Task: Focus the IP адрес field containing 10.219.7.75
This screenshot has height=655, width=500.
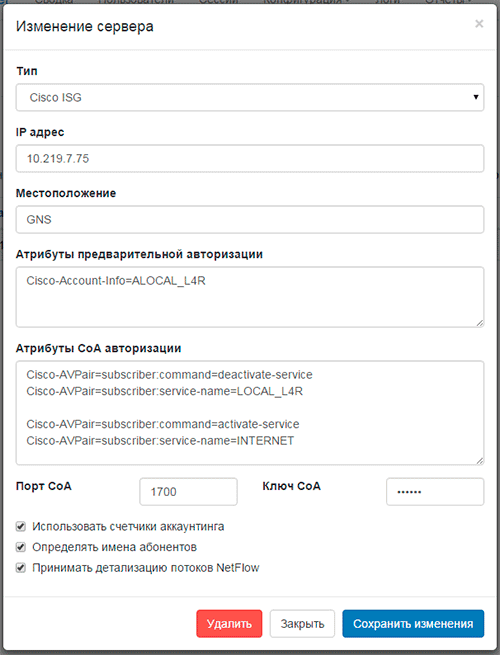Action: [x=250, y=158]
